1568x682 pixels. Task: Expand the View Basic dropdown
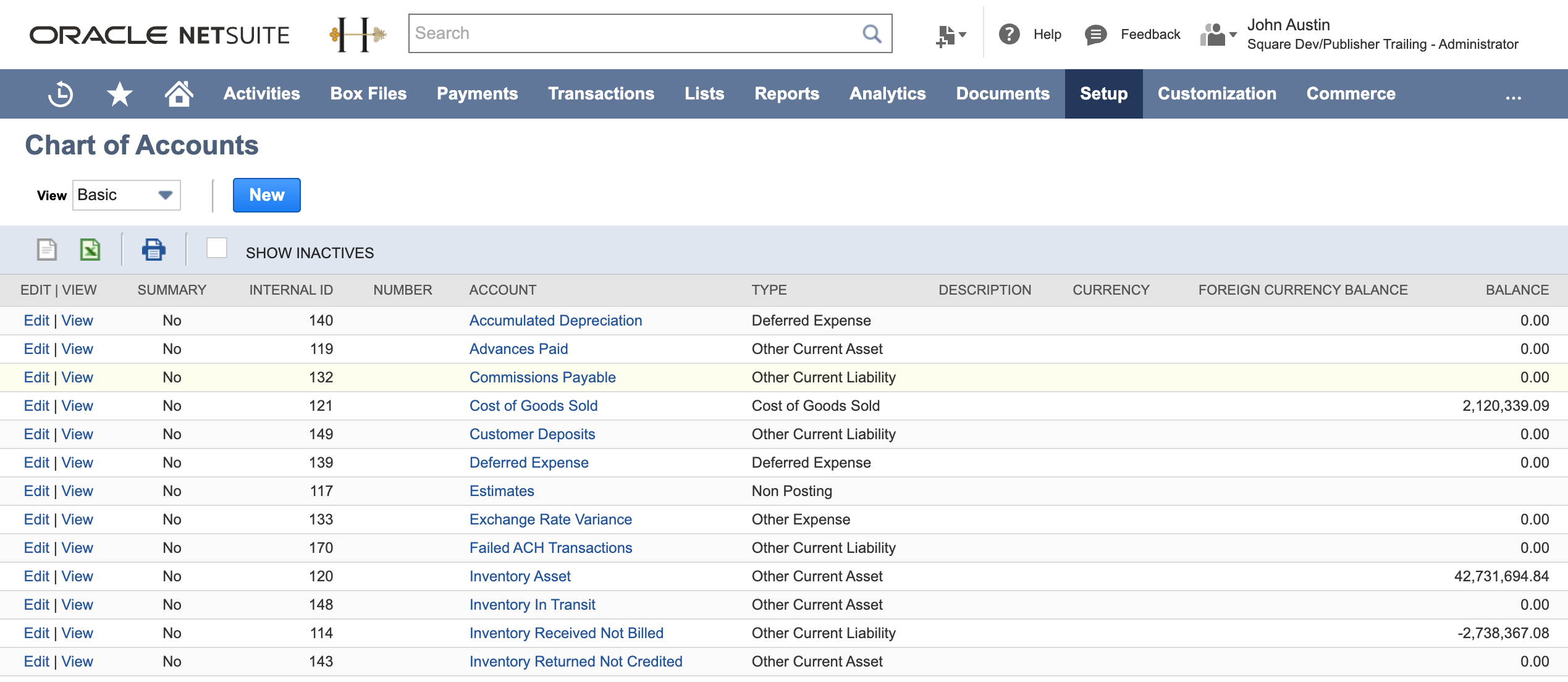point(127,195)
